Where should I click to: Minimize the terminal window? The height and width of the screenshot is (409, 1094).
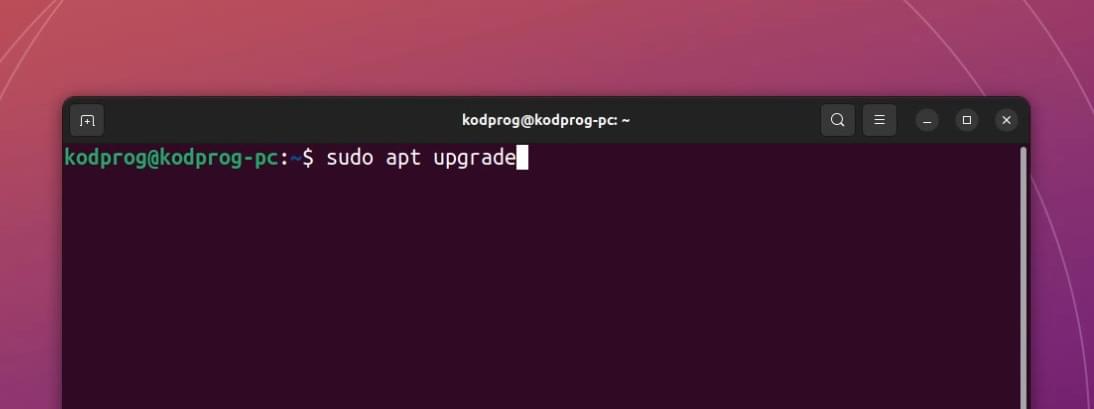click(927, 120)
